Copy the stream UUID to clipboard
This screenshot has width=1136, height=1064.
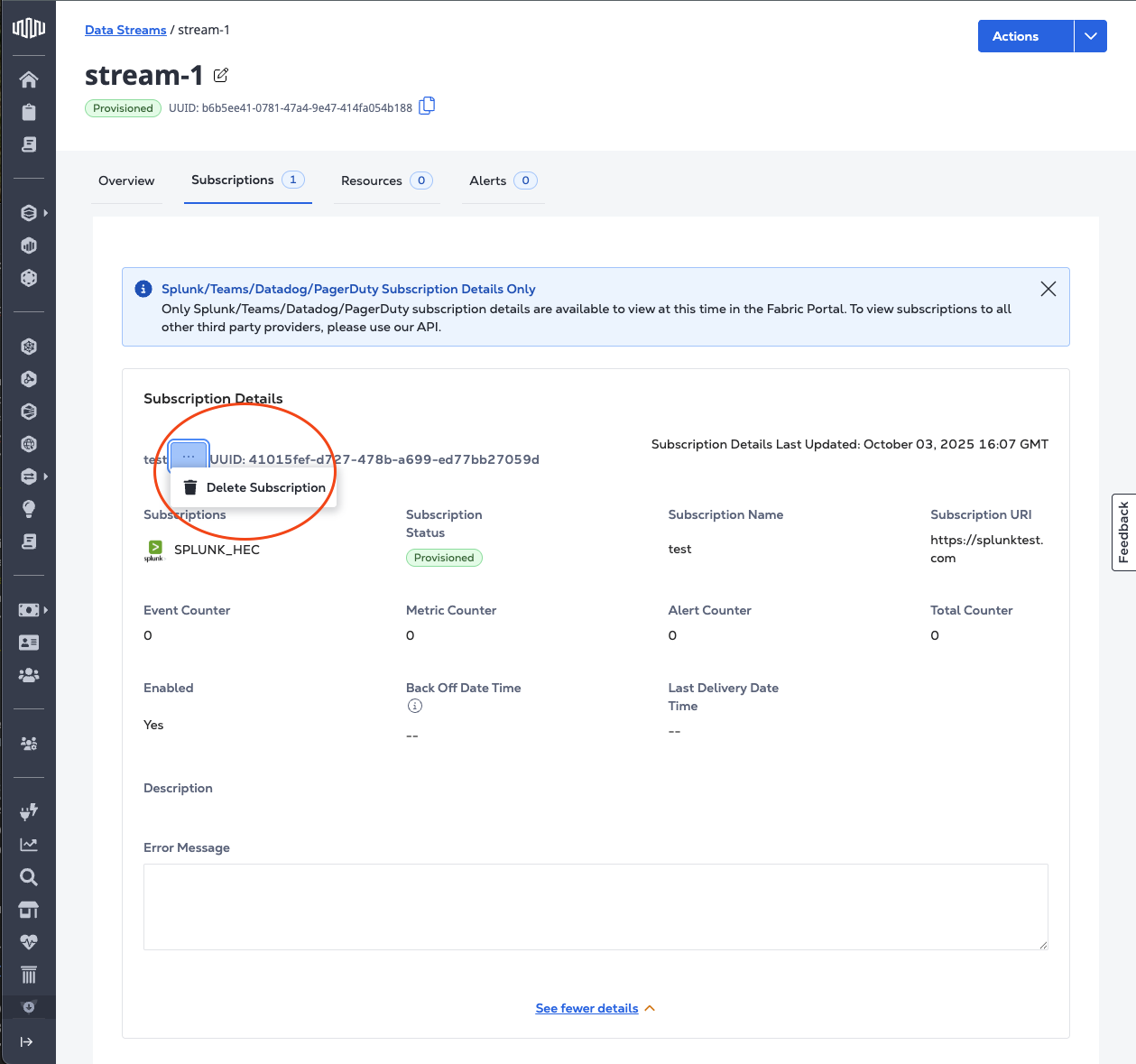pyautogui.click(x=427, y=106)
